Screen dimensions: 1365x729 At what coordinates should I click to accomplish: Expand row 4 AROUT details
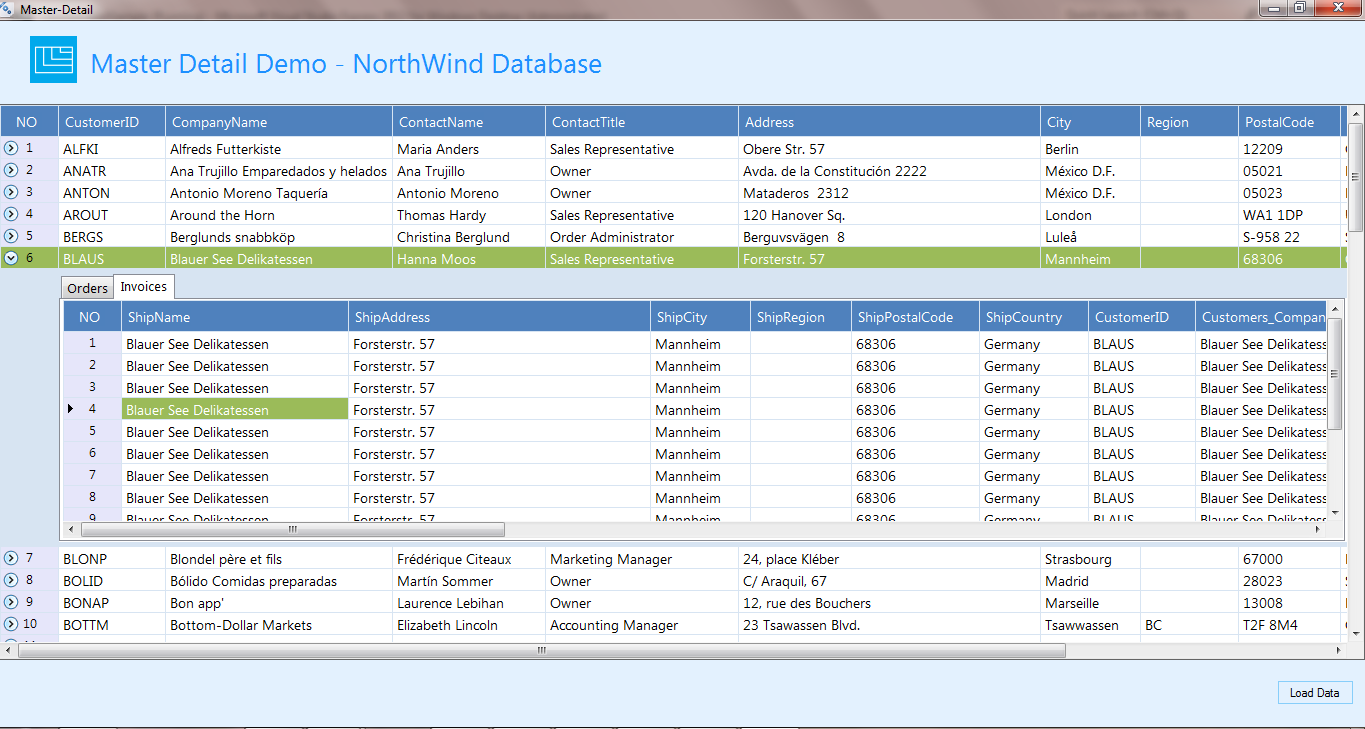tap(11, 214)
